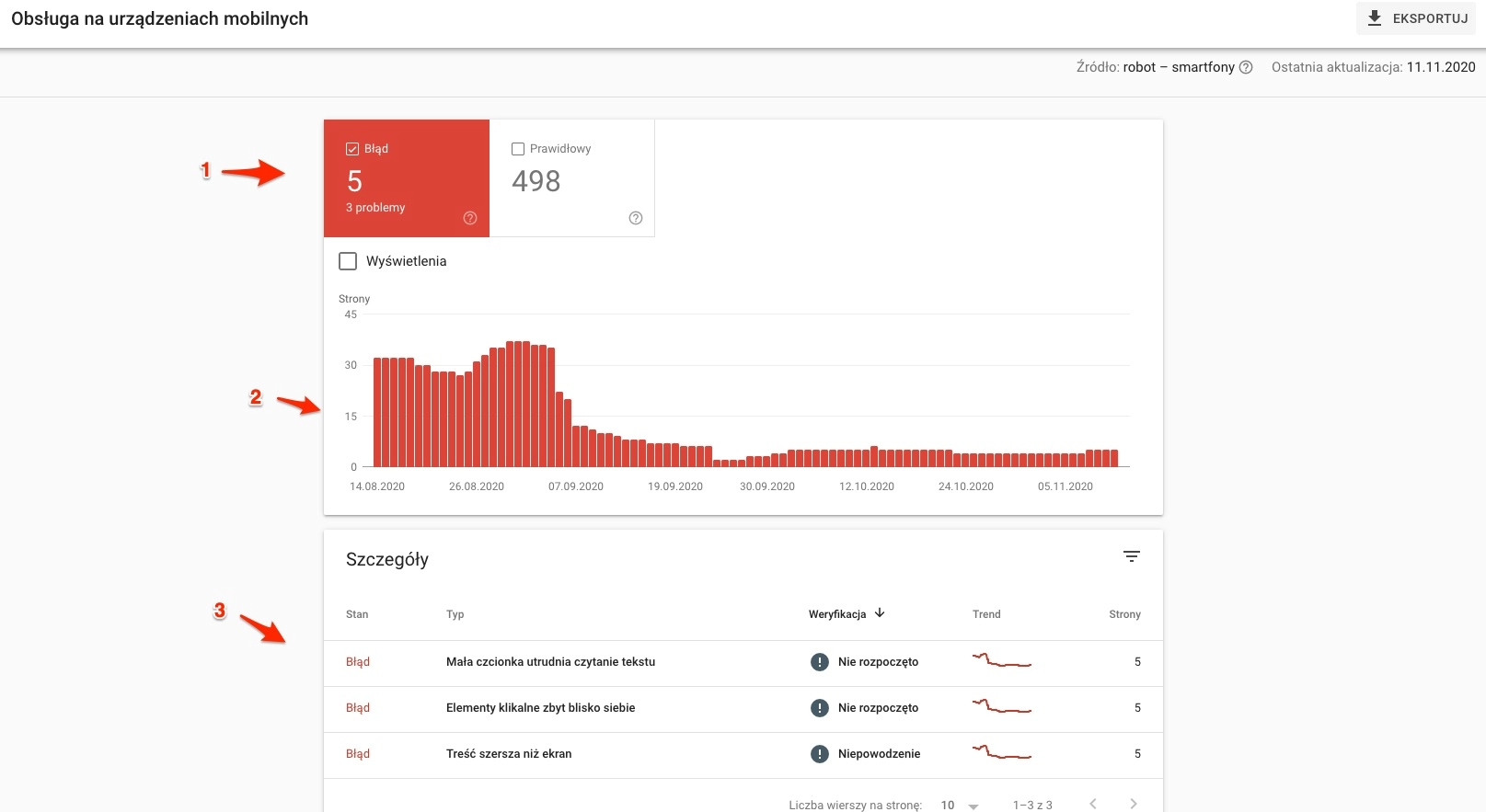1486x812 pixels.
Task: Click Typ column header
Action: (455, 614)
